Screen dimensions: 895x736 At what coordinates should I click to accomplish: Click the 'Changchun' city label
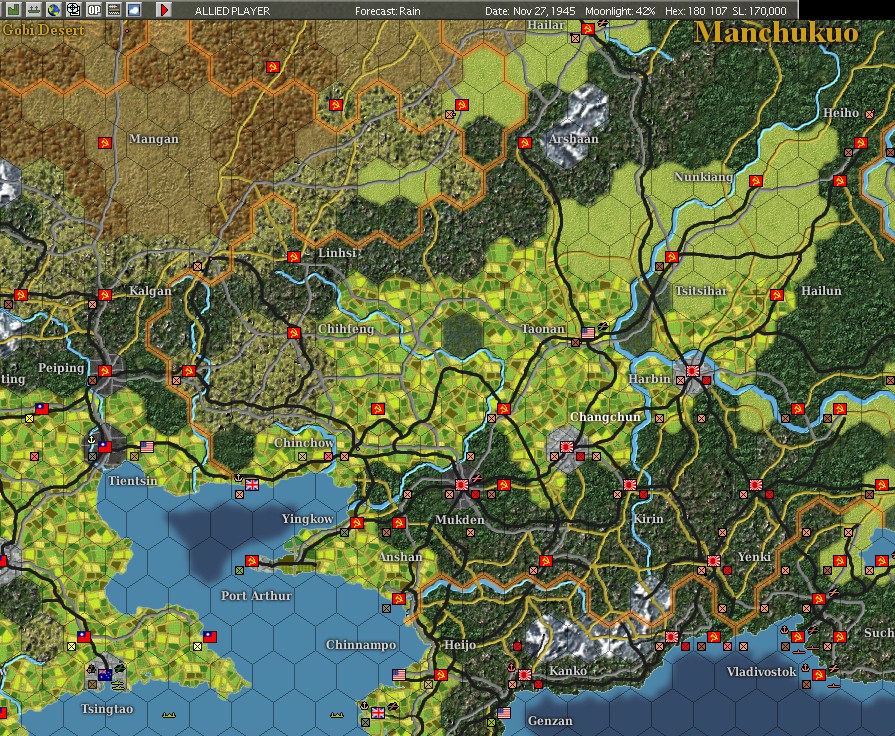605,417
